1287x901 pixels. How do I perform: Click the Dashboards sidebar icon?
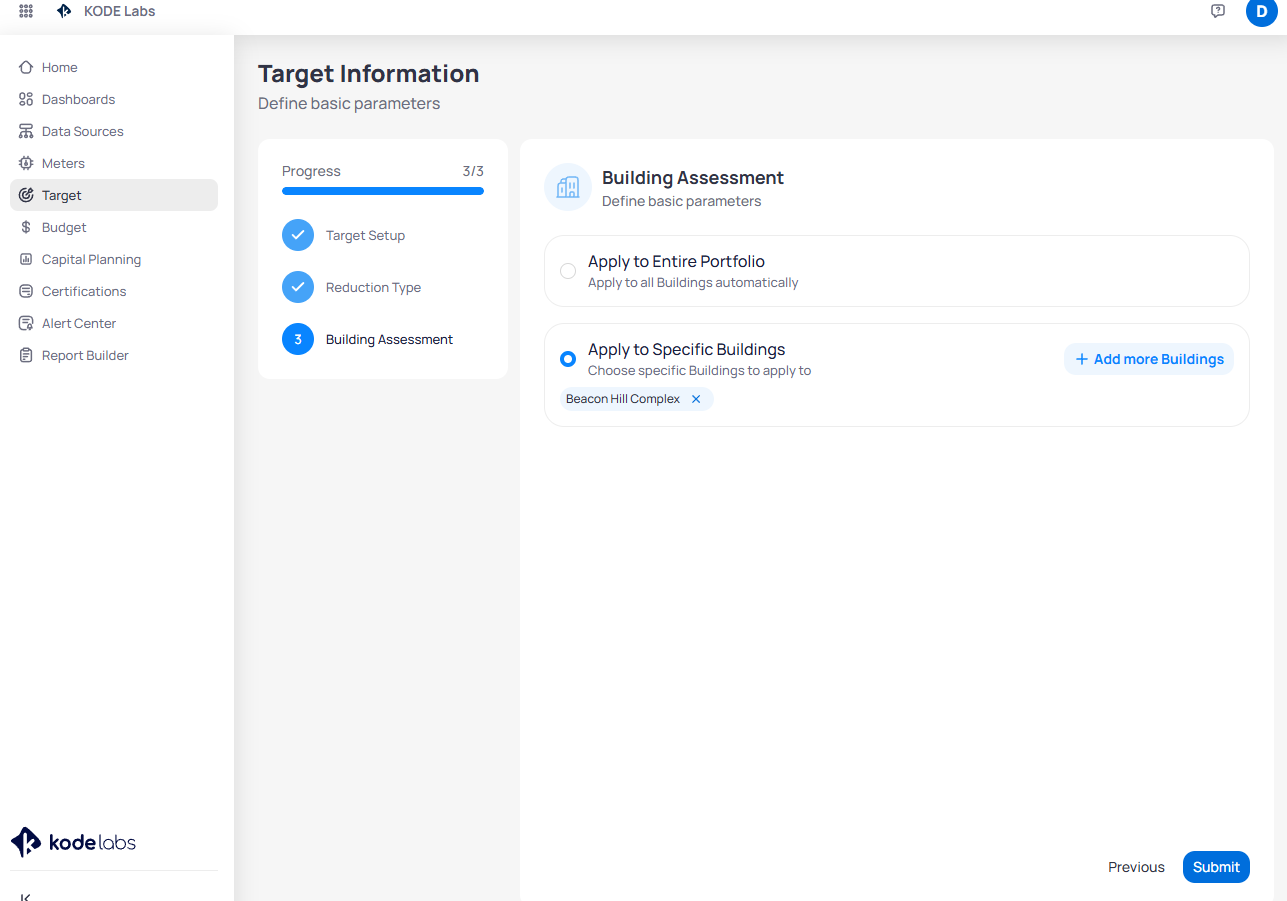[x=26, y=99]
